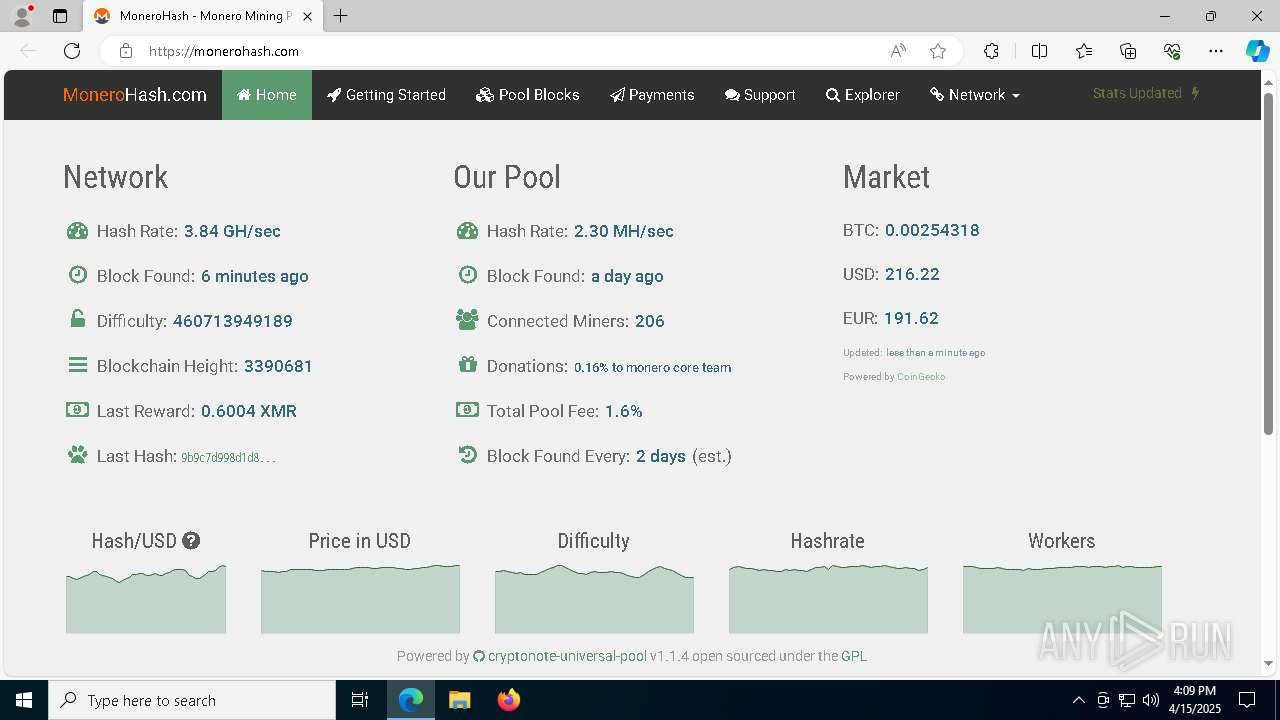Close the MoneroHash browser tab
This screenshot has height=720, width=1280.
pos(307,16)
